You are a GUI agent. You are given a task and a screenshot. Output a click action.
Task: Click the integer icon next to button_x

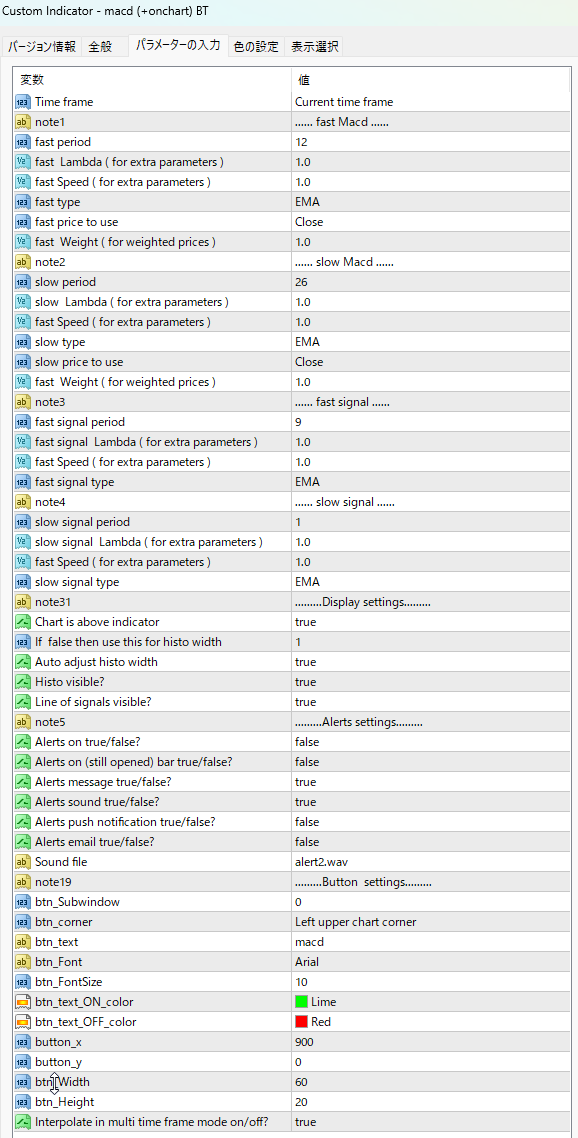pos(23,1041)
